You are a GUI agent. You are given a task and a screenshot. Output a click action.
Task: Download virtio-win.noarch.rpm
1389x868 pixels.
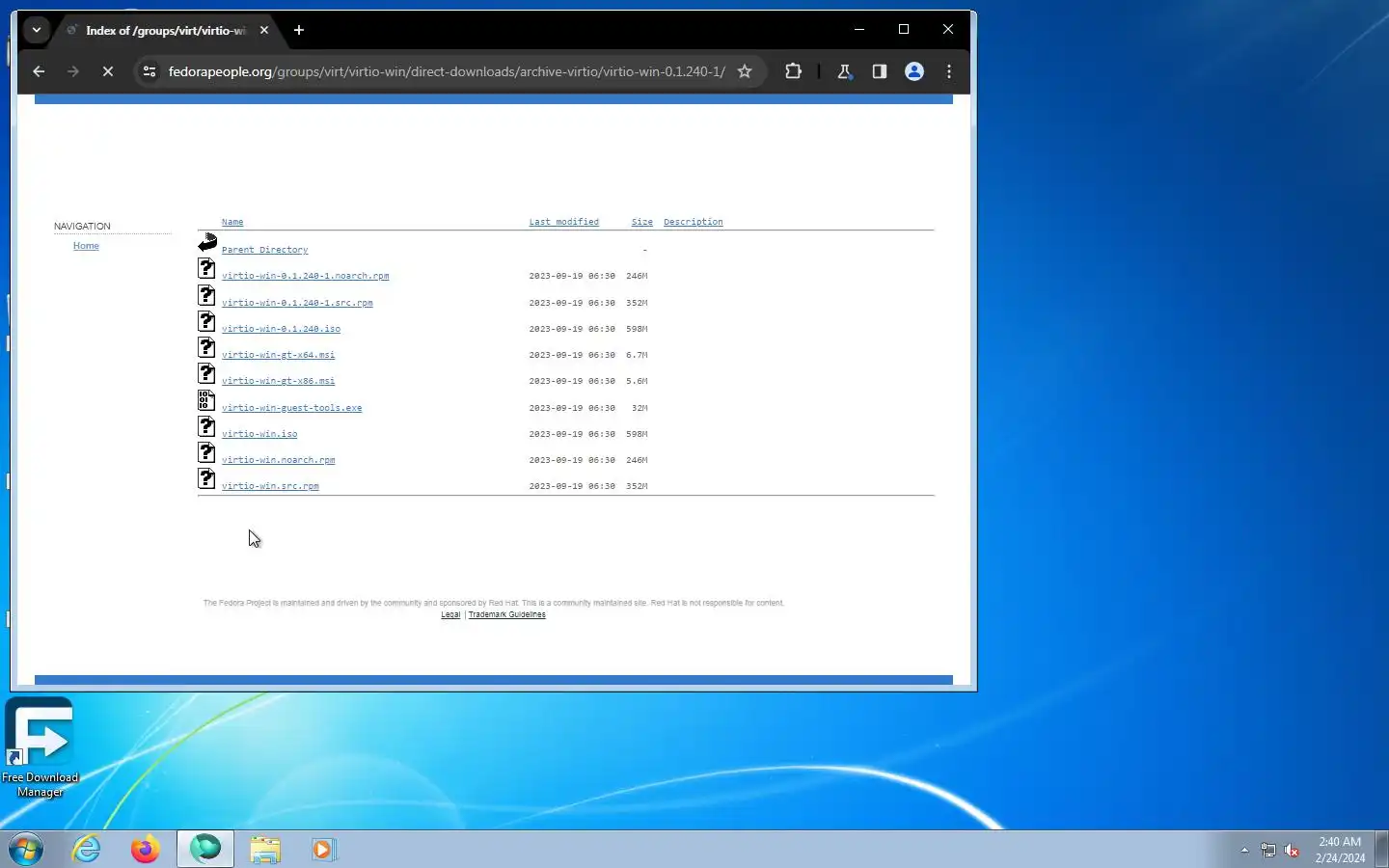click(x=278, y=460)
